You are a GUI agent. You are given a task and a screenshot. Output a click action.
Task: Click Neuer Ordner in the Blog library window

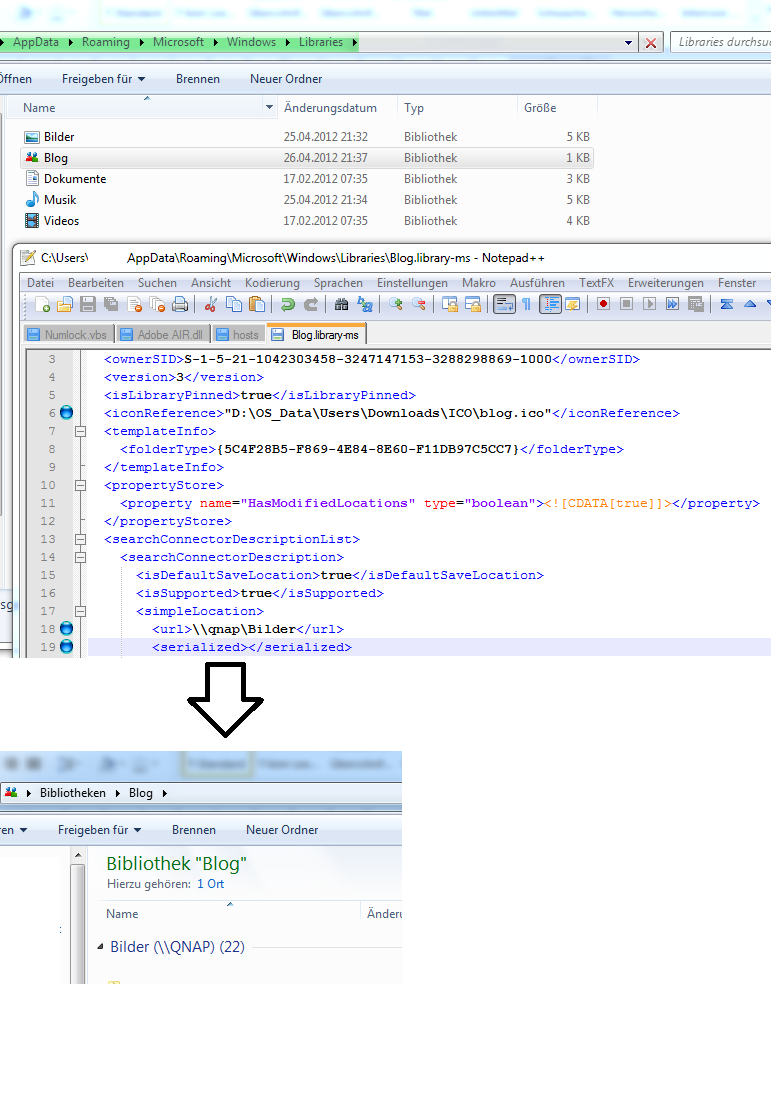pyautogui.click(x=282, y=830)
